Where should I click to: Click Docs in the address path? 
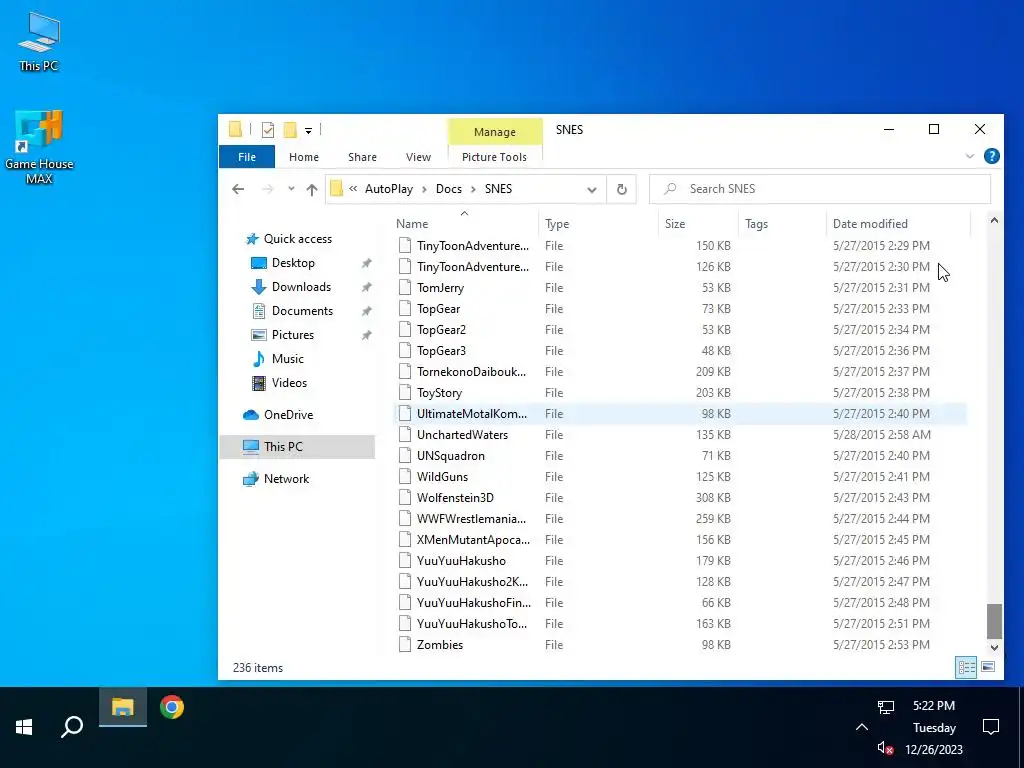pyautogui.click(x=449, y=189)
